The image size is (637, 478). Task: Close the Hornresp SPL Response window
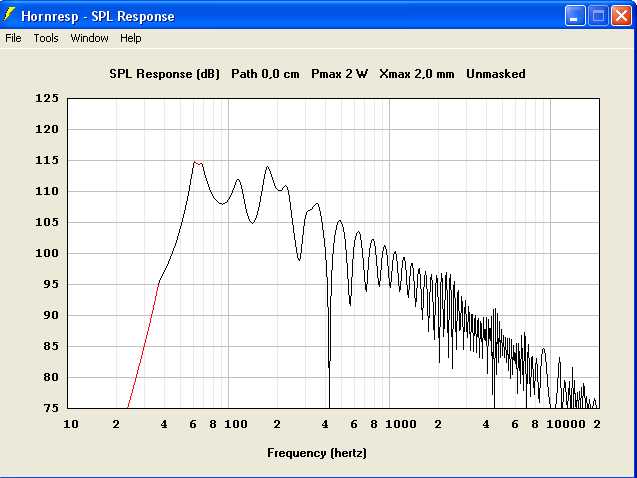point(622,16)
